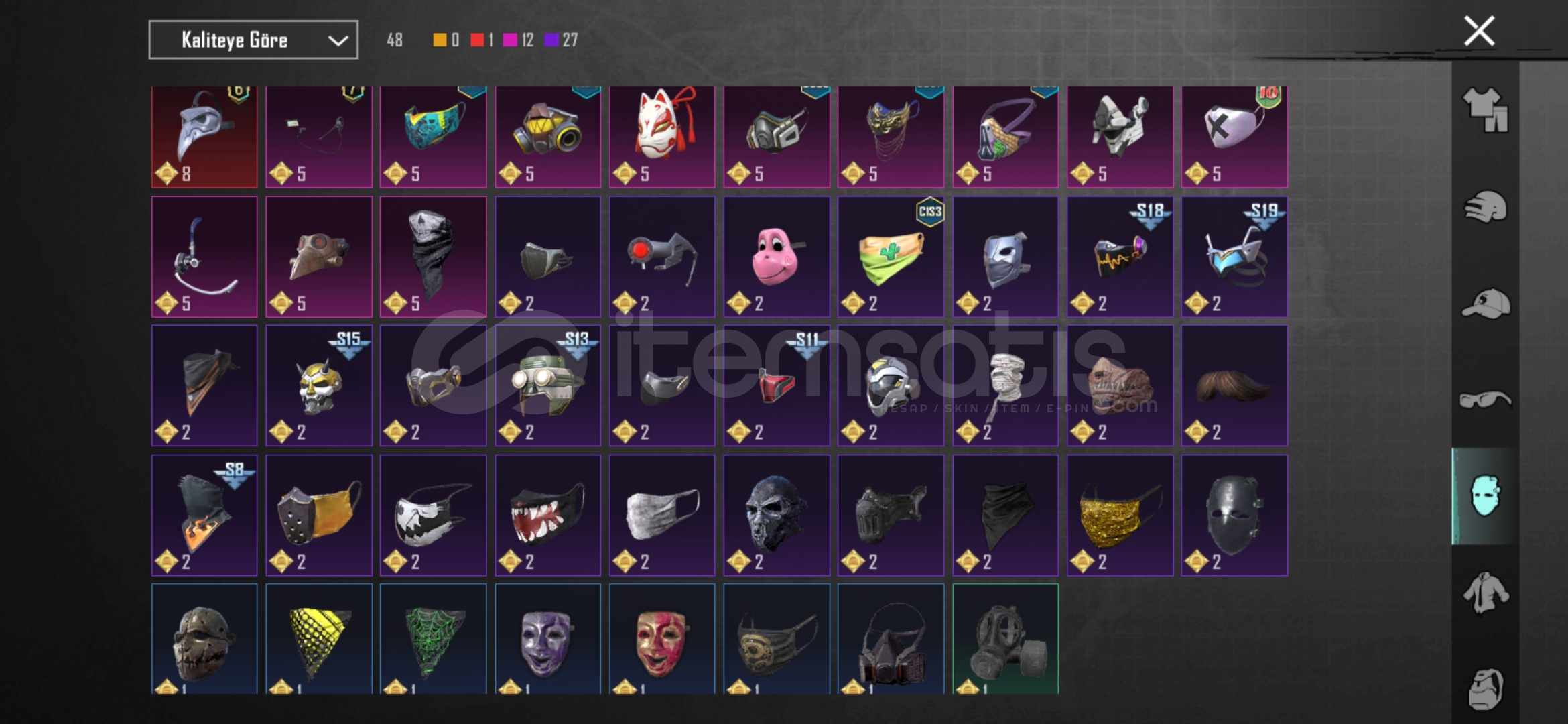Click the pink rarity filter square
This screenshot has height=724, width=1568.
pyautogui.click(x=510, y=40)
